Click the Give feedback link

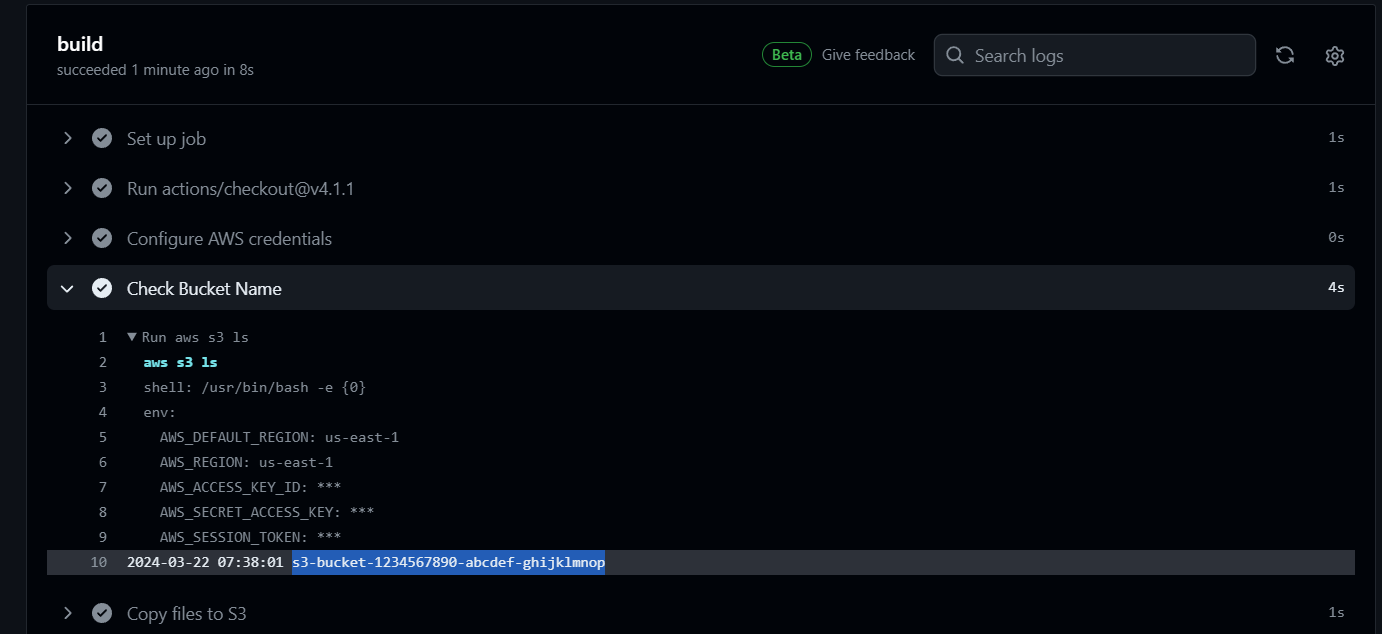click(x=868, y=55)
